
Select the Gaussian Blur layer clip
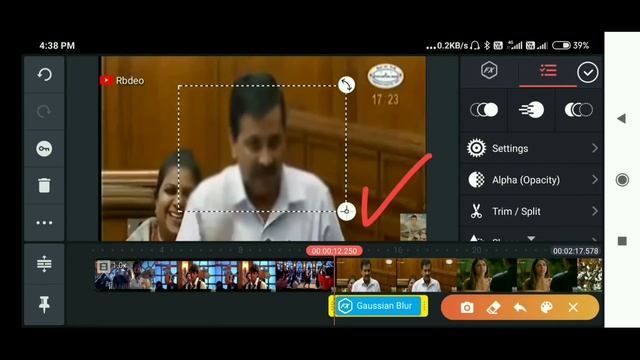point(378,306)
